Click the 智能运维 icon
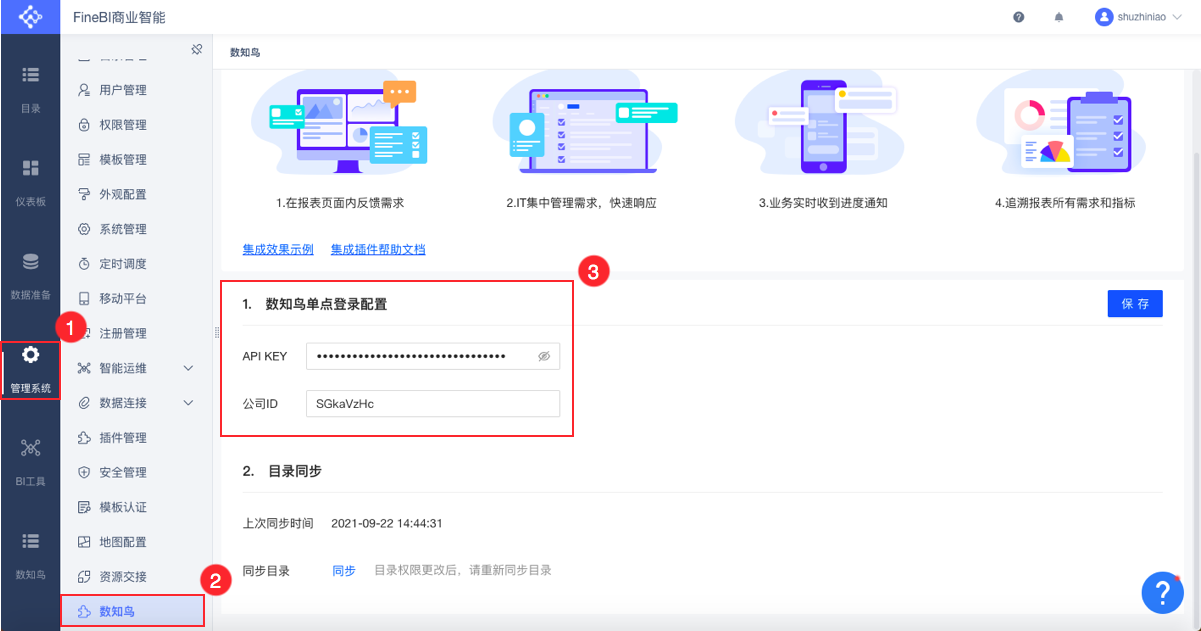This screenshot has height=631, width=1201. (84, 368)
